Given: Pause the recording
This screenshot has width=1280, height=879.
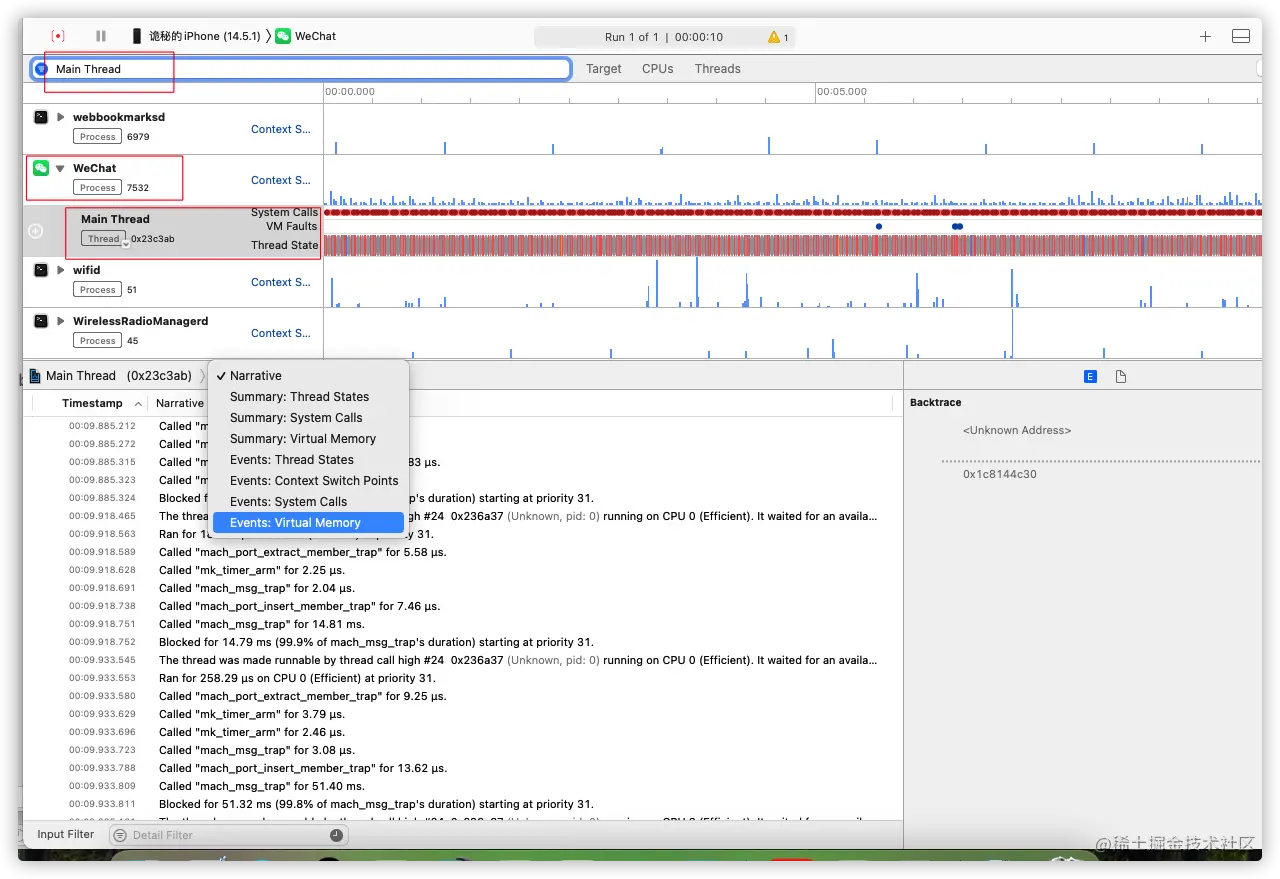Looking at the screenshot, I should [x=101, y=36].
